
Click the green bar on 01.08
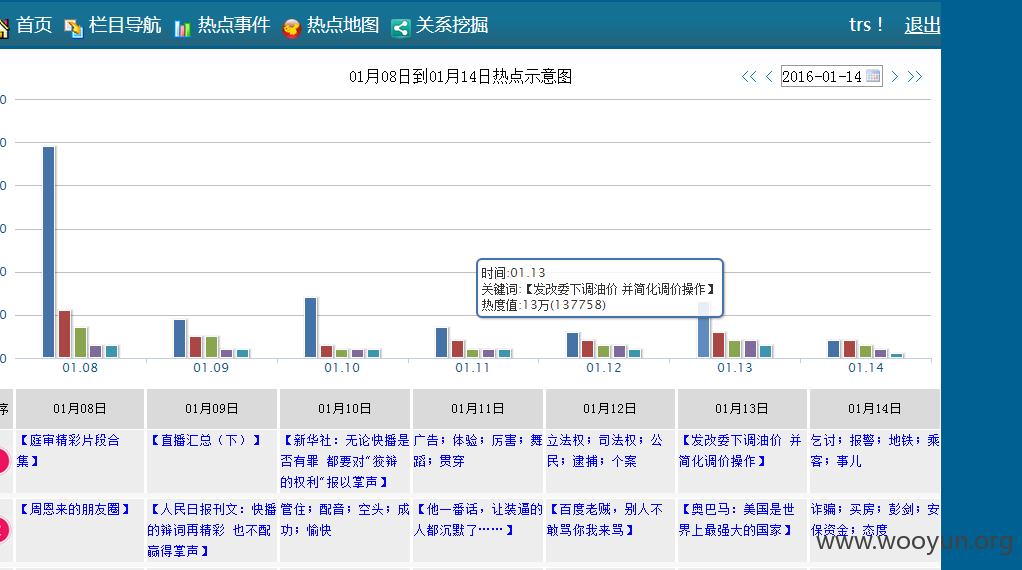80,343
